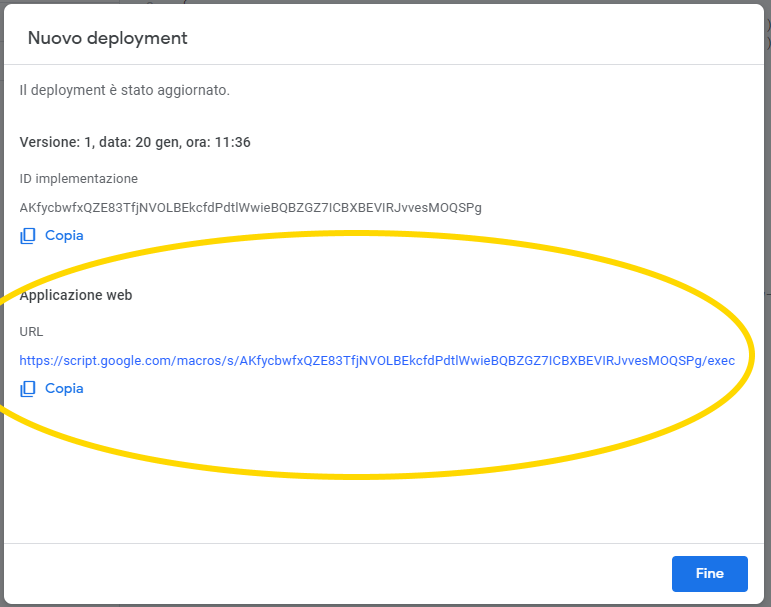771x607 pixels.
Task: Click the copy icon below the deployment ID
Action: (x=28, y=236)
